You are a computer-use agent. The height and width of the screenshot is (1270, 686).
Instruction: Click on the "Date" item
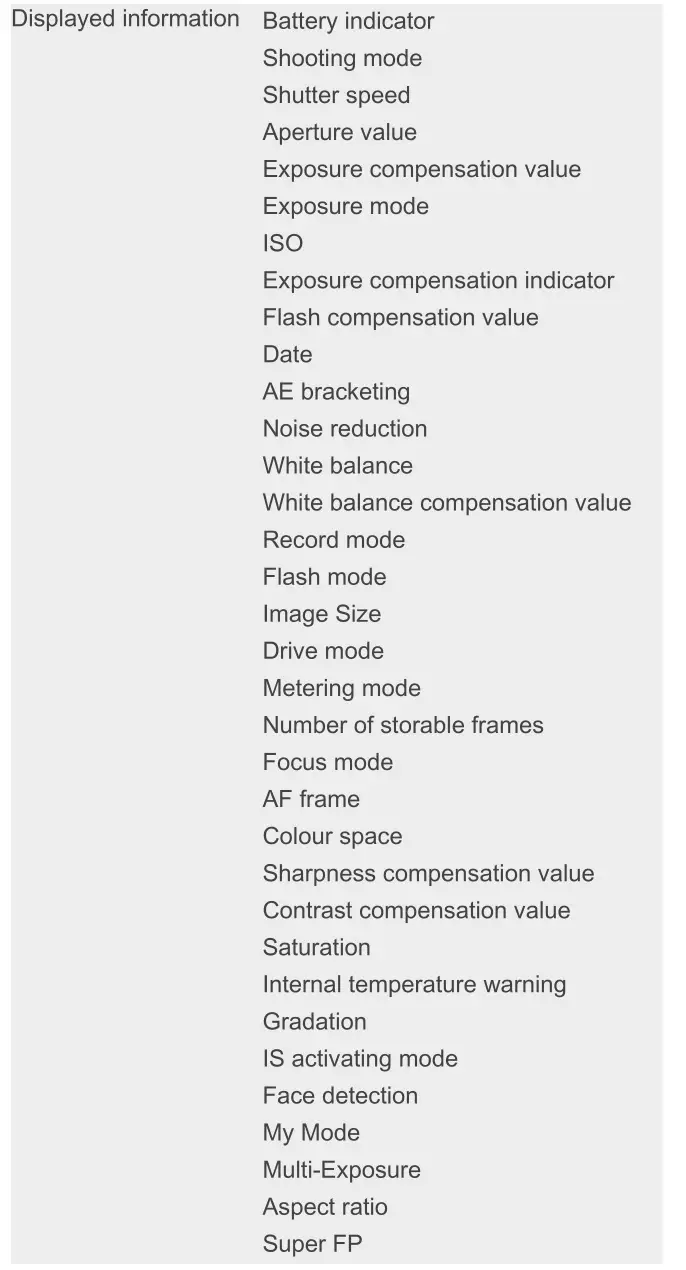(287, 354)
